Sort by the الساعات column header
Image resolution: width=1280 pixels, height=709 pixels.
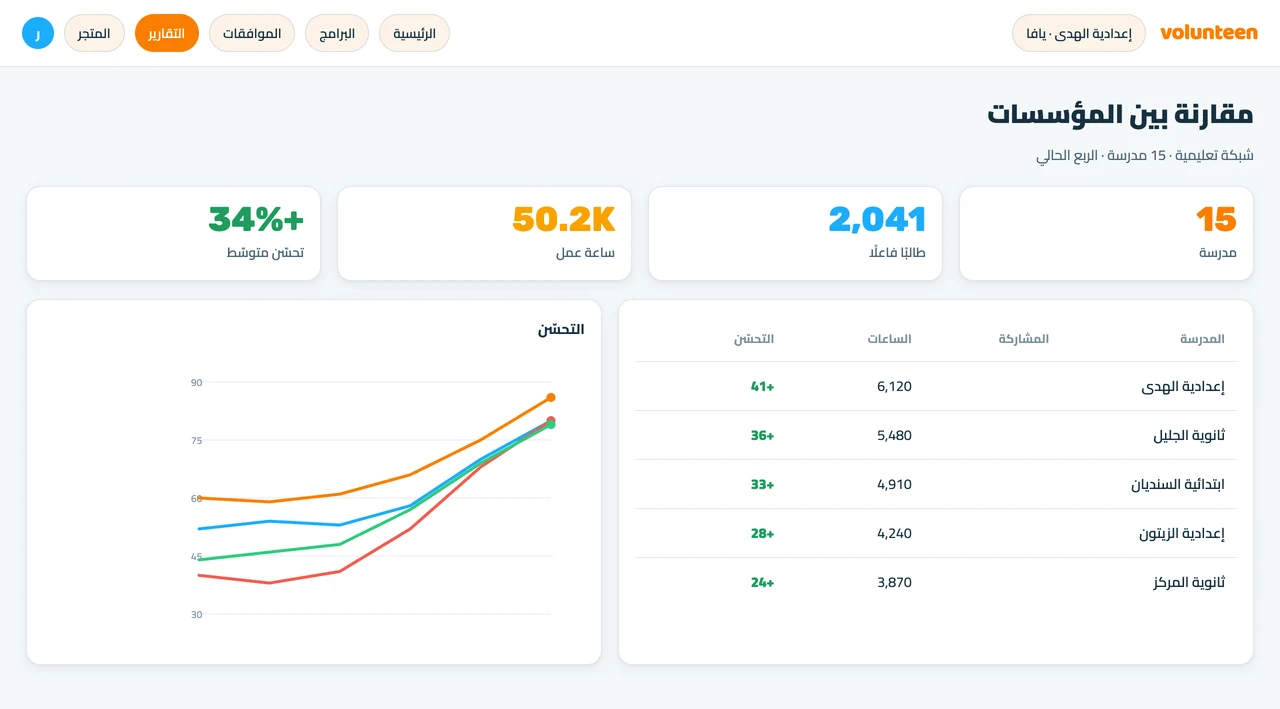[889, 339]
